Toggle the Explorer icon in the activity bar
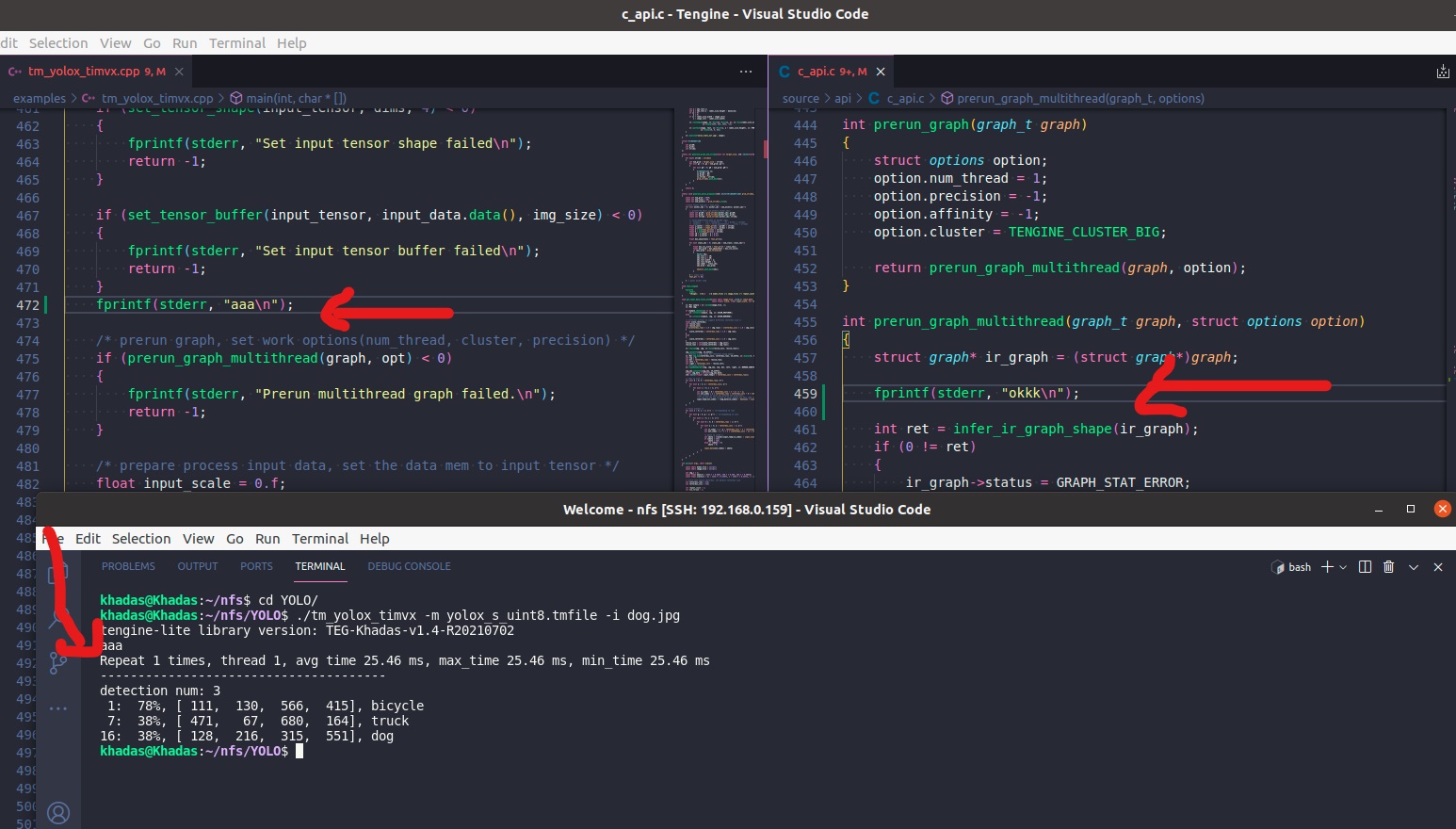 (58, 576)
